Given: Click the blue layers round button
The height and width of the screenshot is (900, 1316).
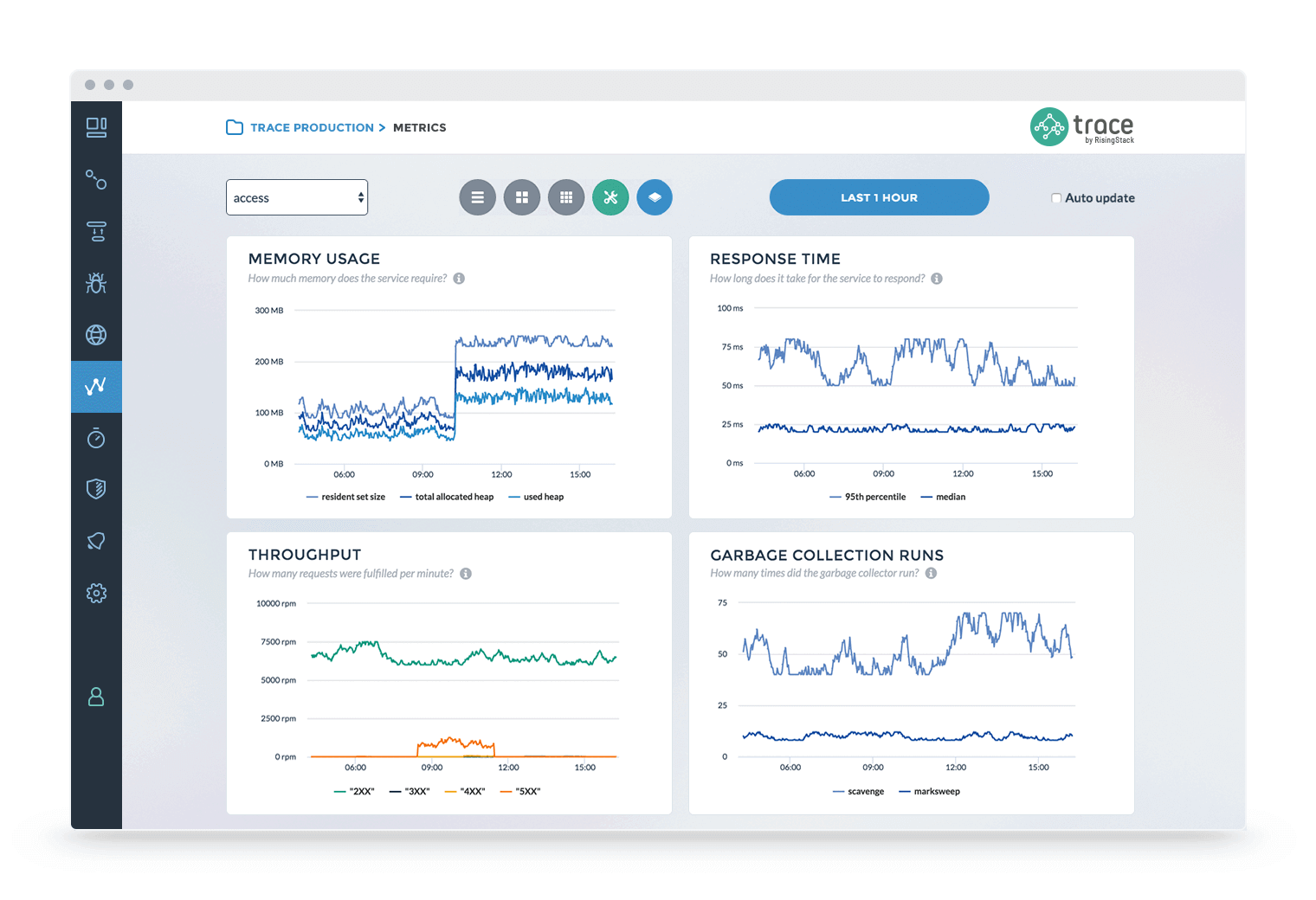Looking at the screenshot, I should coord(655,197).
